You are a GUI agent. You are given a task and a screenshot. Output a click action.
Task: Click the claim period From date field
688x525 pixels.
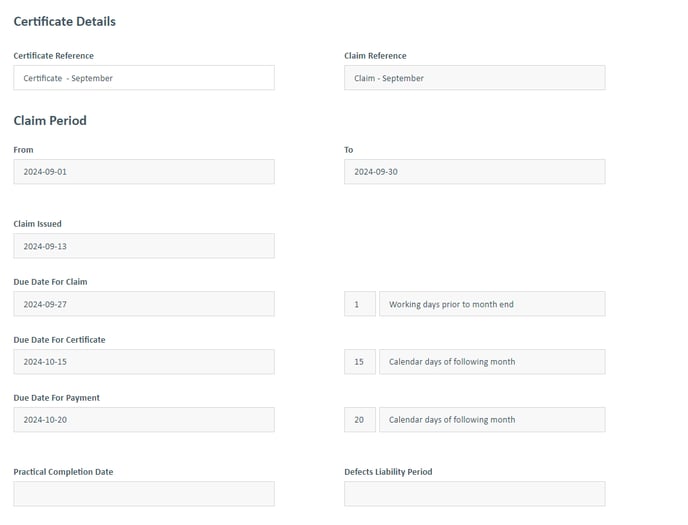(144, 171)
